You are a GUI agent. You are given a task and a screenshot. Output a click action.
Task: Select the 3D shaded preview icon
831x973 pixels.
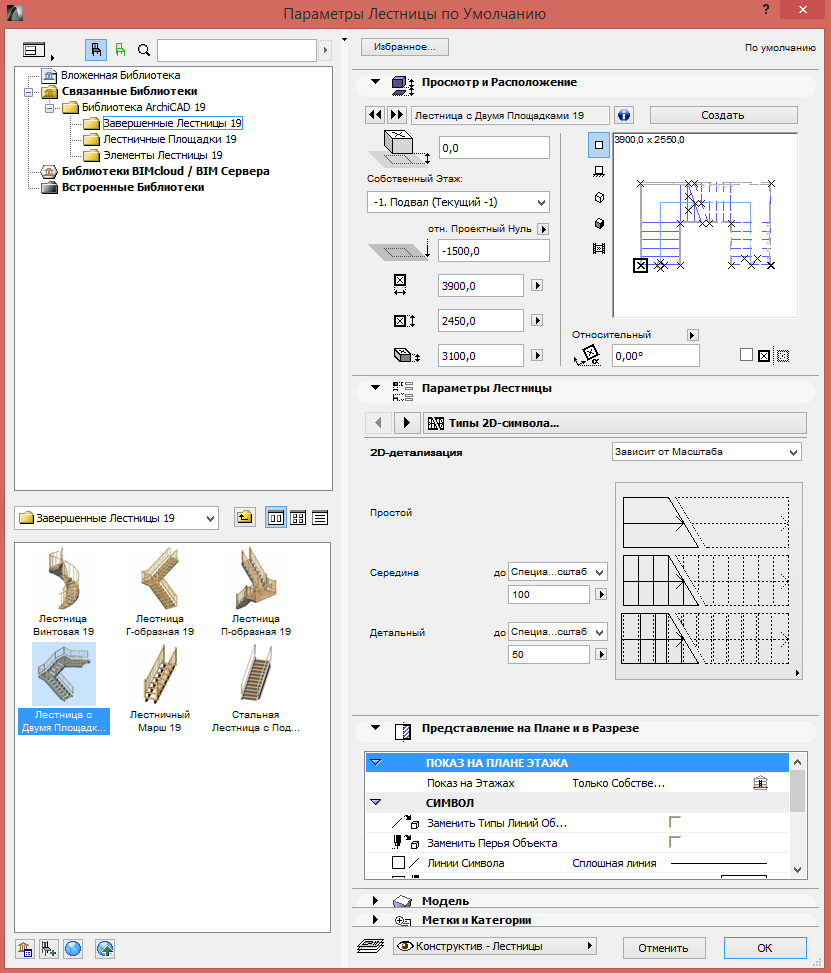tap(599, 223)
